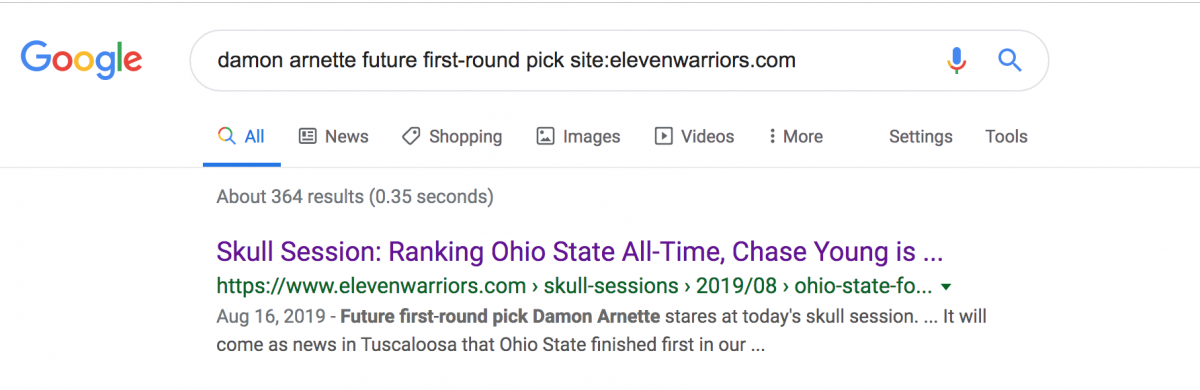Click the Google logo
Screen dimensions: 1200x390
coord(81,60)
